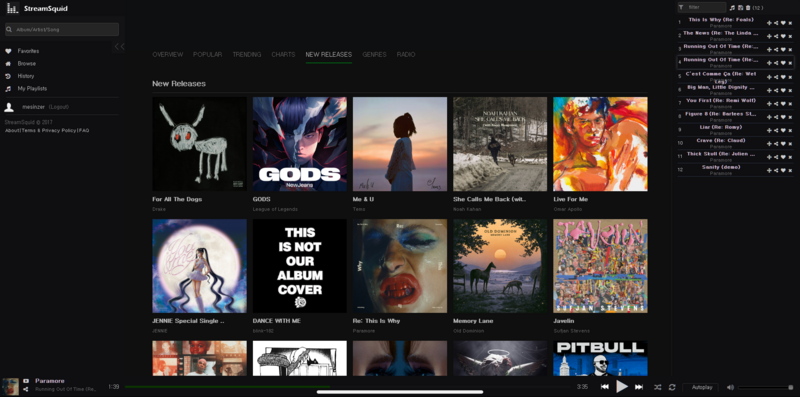Favorite 'Big Man, Little Dignity' with heart
Viewport: 800px width, 397px height.
click(x=783, y=90)
